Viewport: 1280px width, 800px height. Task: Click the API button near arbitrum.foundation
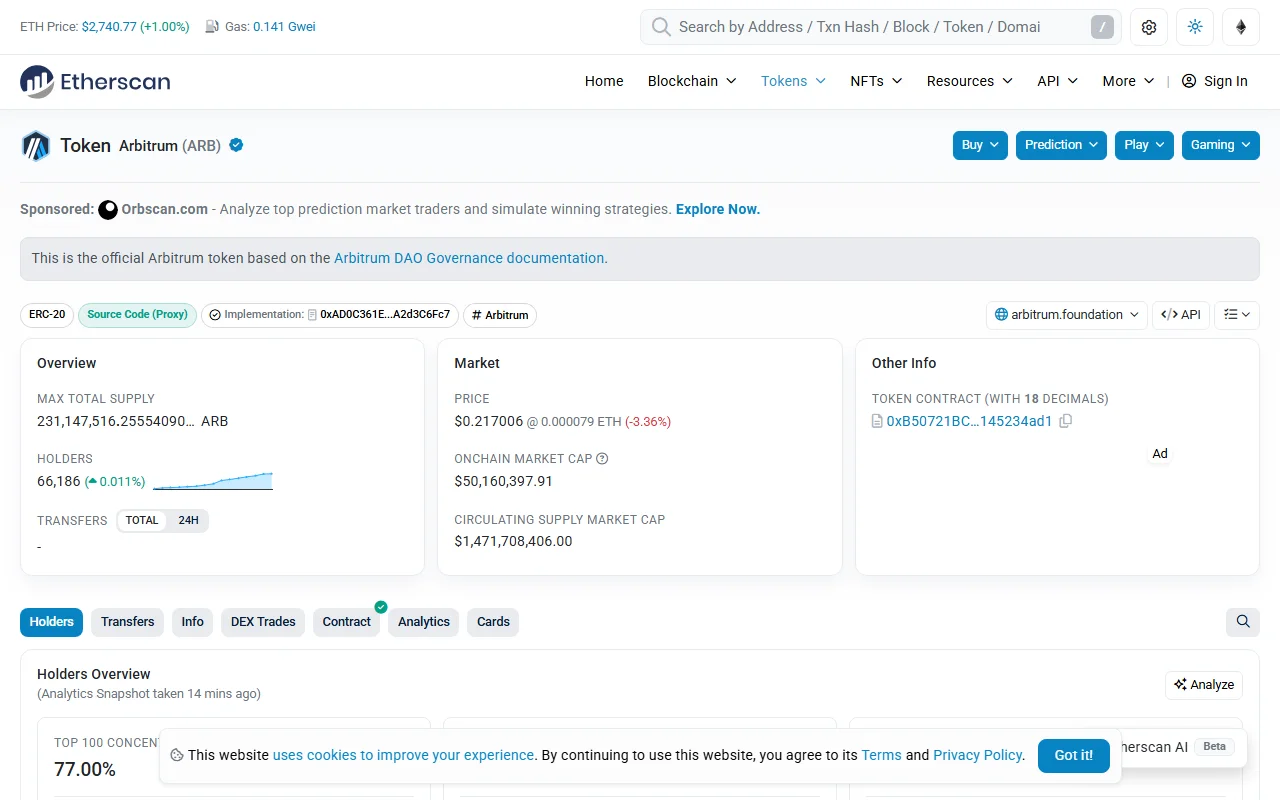pyautogui.click(x=1181, y=315)
